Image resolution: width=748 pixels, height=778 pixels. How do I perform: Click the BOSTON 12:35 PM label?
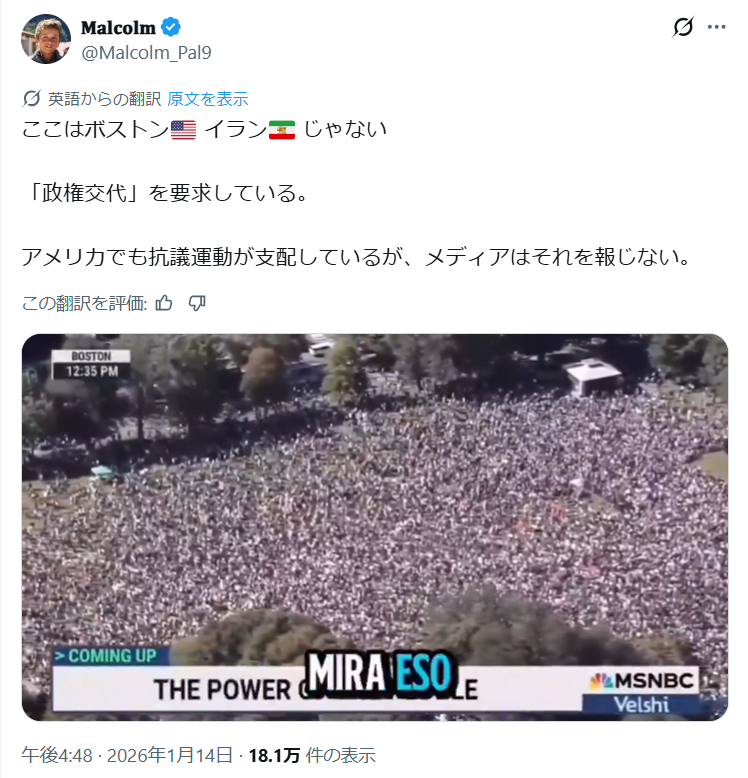tap(92, 365)
